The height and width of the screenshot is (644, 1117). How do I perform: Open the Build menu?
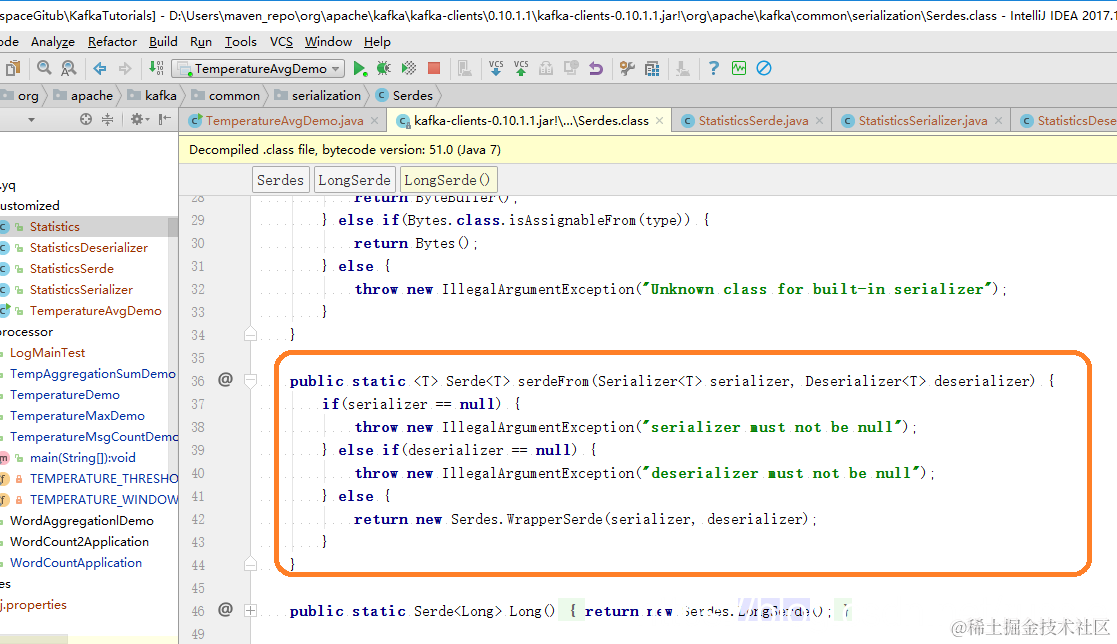163,42
